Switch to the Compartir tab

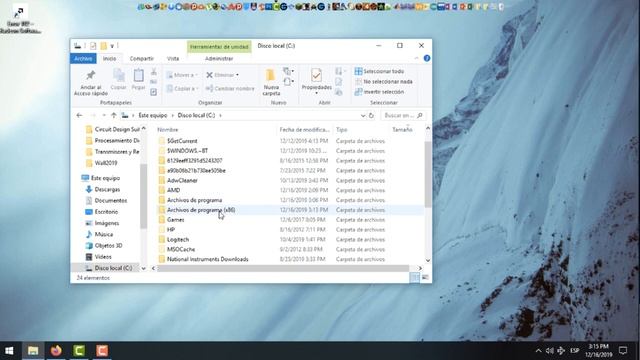[x=142, y=59]
